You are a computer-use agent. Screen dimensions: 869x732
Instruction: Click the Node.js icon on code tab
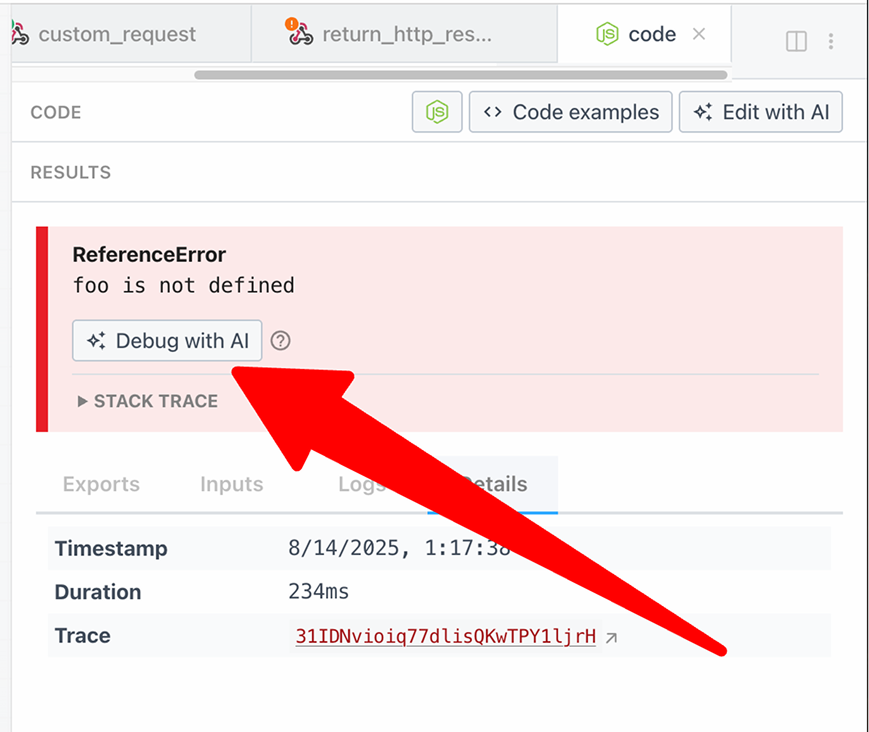coord(607,34)
